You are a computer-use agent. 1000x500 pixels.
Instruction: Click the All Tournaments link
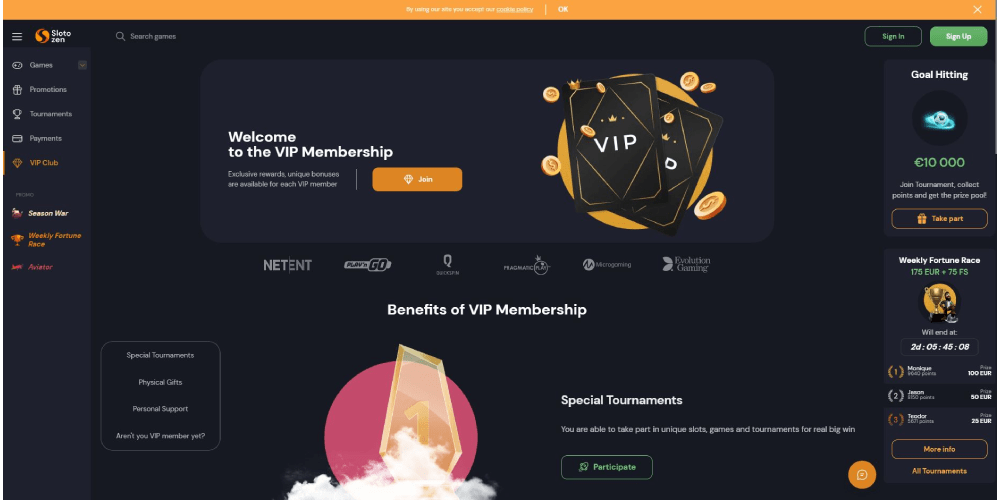[939, 471]
